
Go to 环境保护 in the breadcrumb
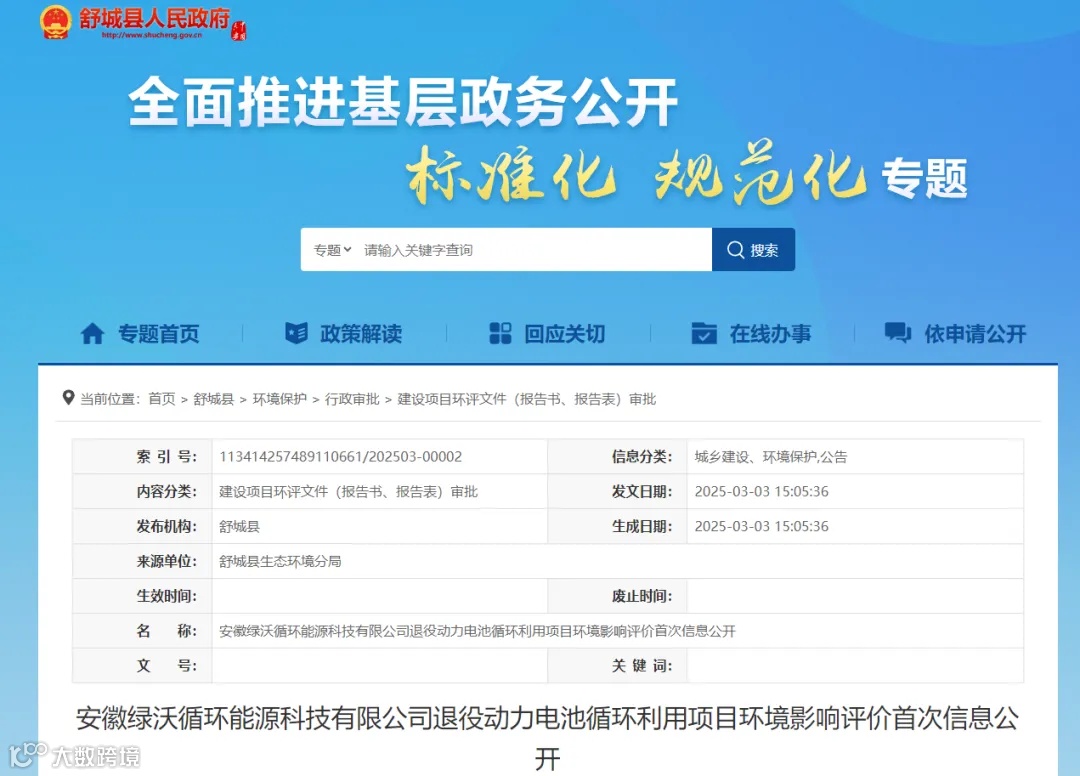pyautogui.click(x=280, y=399)
